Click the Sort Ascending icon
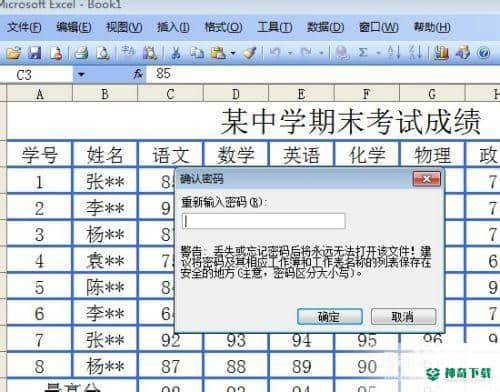Image resolution: width=500 pixels, height=392 pixels. pyautogui.click(x=394, y=53)
